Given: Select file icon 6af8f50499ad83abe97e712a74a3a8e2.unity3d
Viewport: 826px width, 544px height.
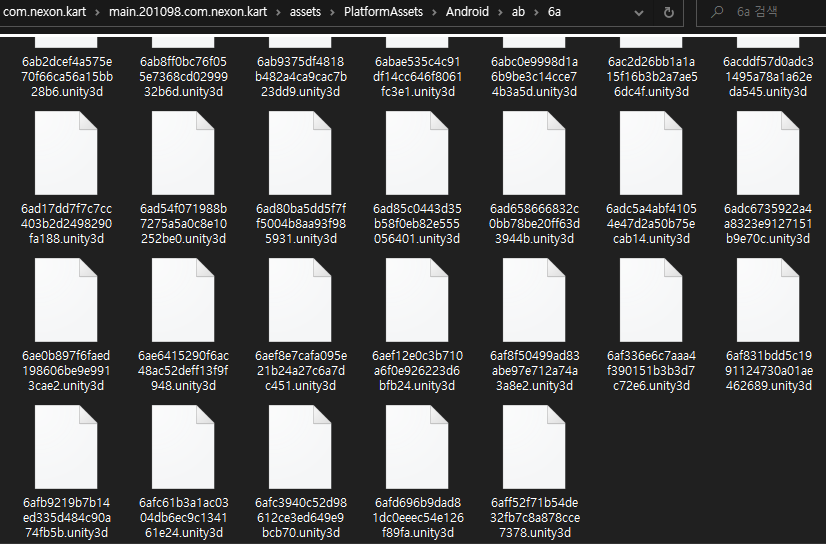Looking at the screenshot, I should 534,300.
